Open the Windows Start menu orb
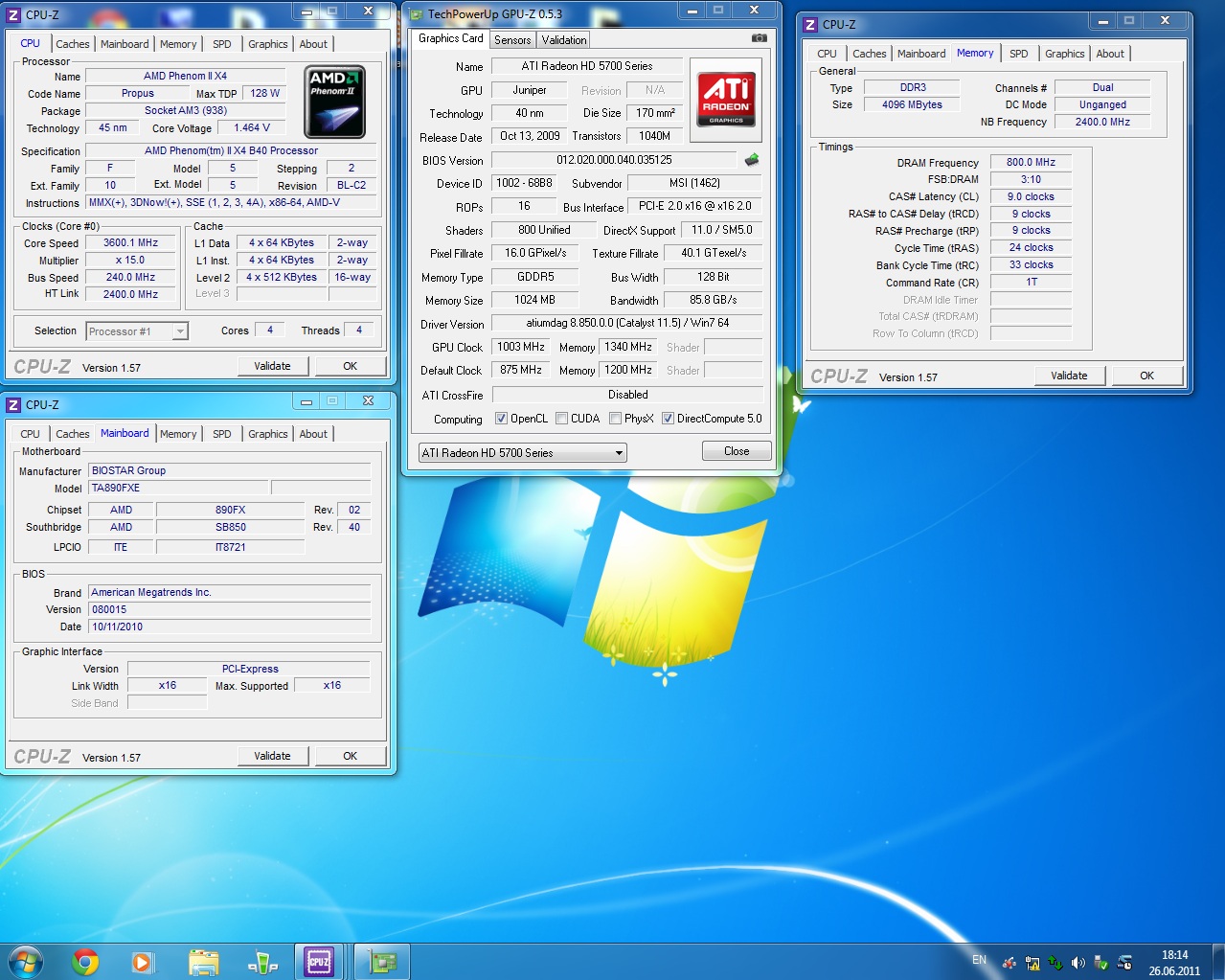 (25, 962)
